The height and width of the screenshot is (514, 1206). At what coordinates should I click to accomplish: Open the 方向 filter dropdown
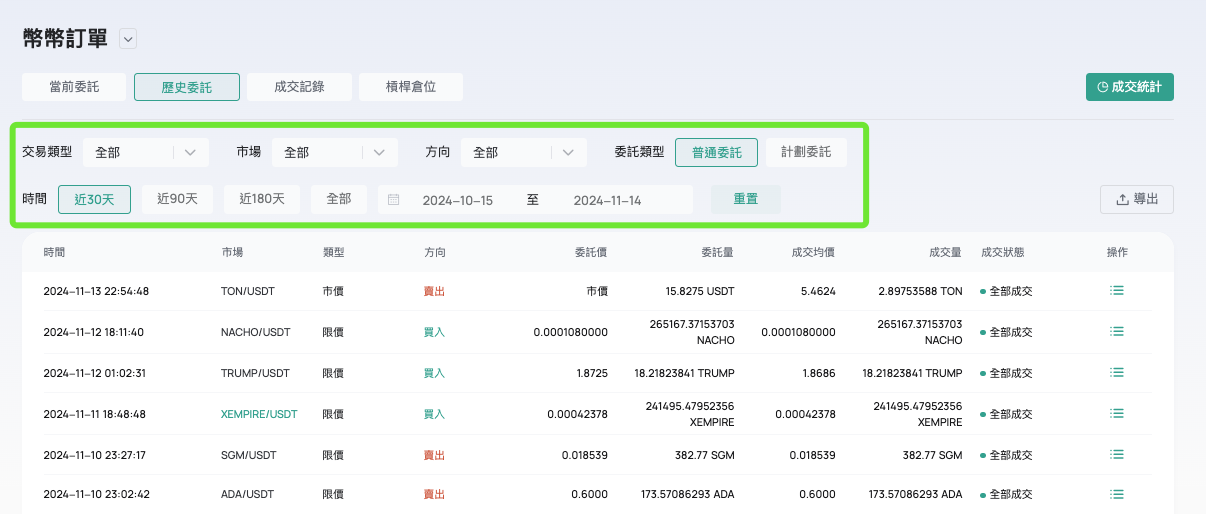[x=523, y=152]
